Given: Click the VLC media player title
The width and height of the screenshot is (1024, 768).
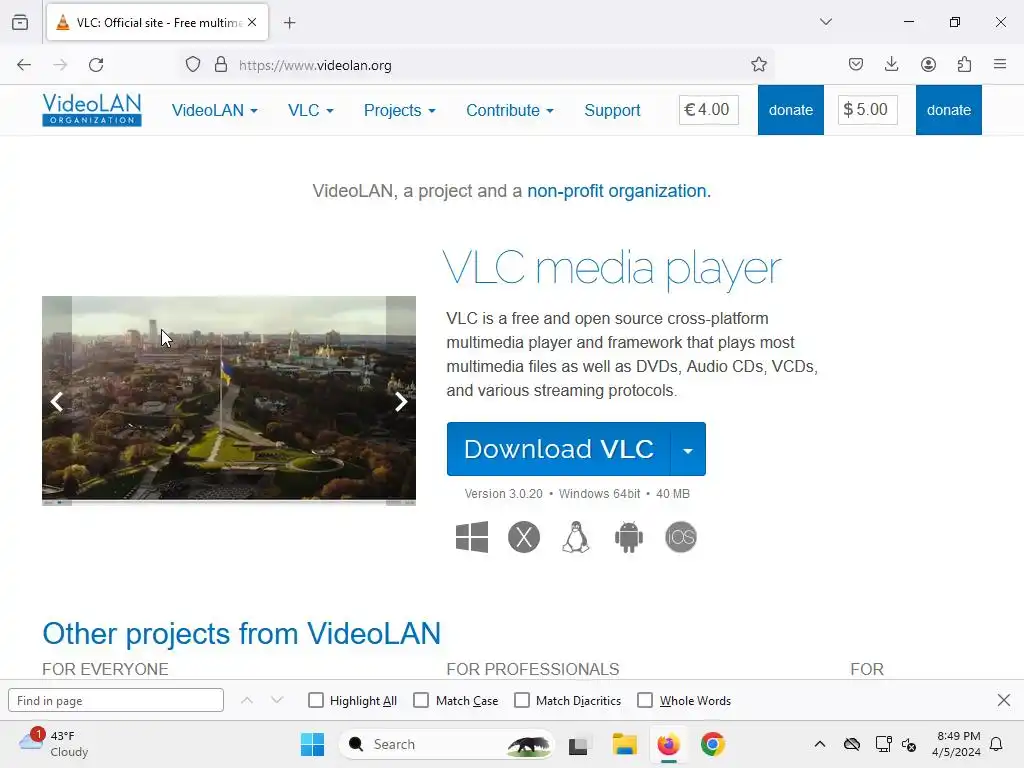Looking at the screenshot, I should 611,268.
